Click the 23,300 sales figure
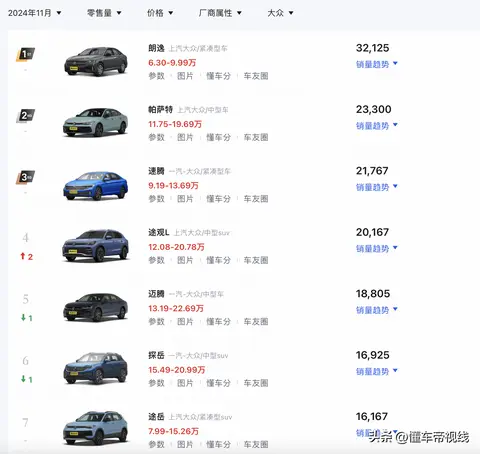480x454 pixels. (374, 109)
